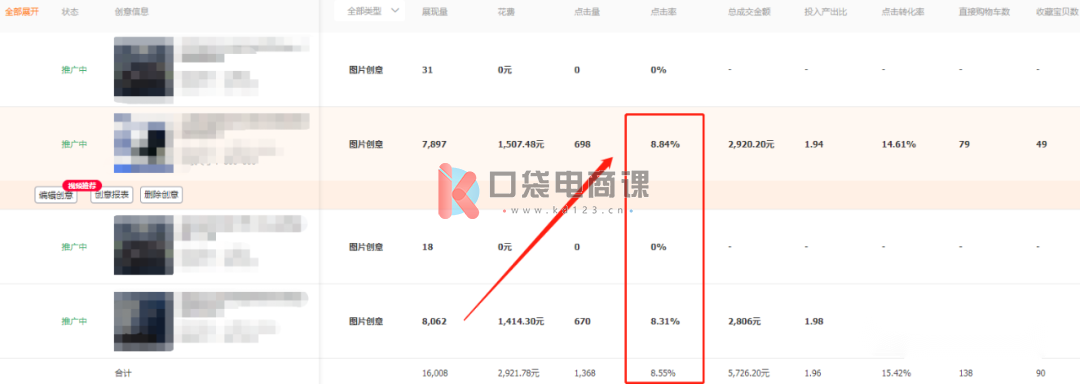Image resolution: width=1080 pixels, height=384 pixels.
Task: Sort by the 花费 column header
Action: [506, 12]
